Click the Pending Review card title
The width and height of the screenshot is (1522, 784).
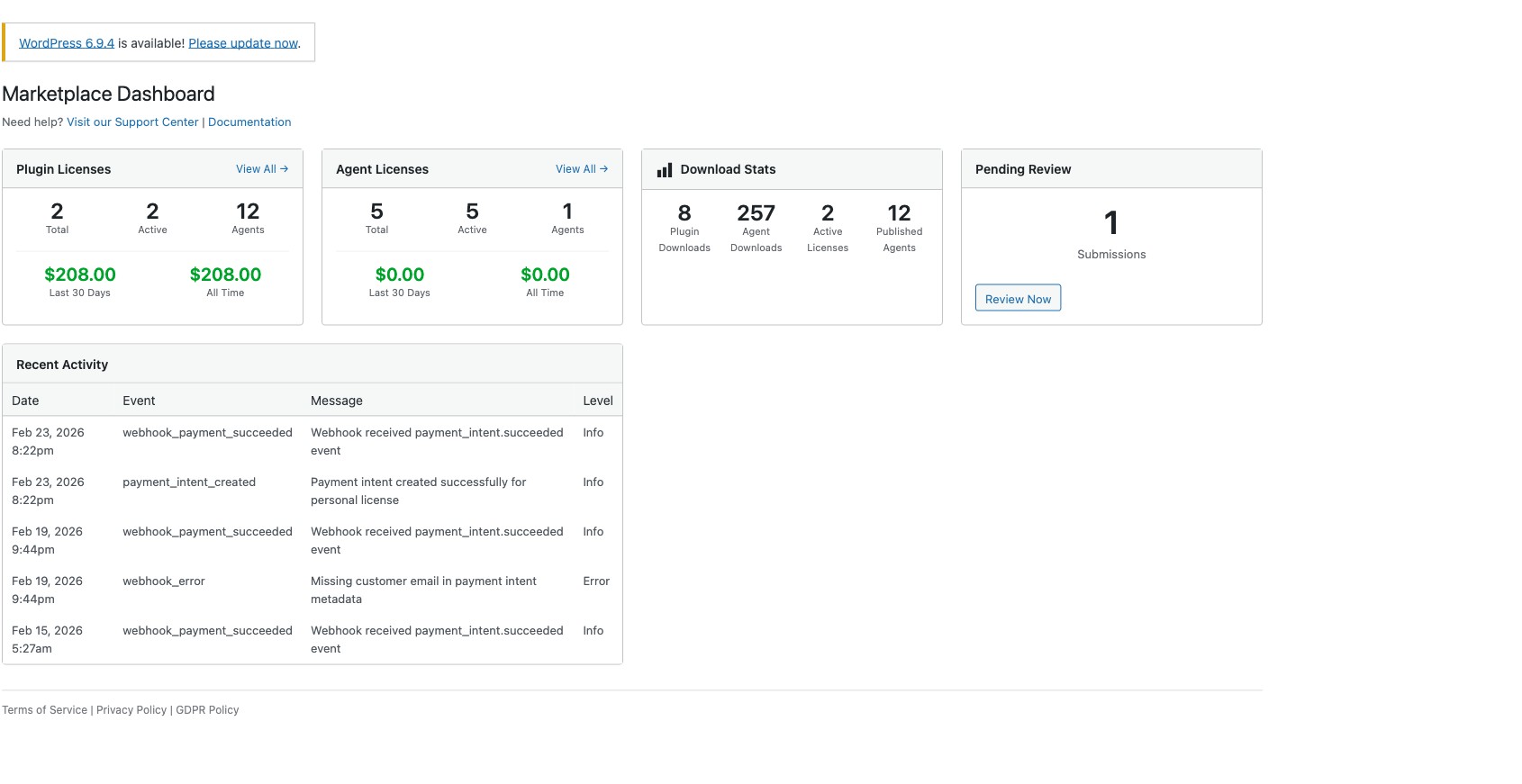[1023, 169]
